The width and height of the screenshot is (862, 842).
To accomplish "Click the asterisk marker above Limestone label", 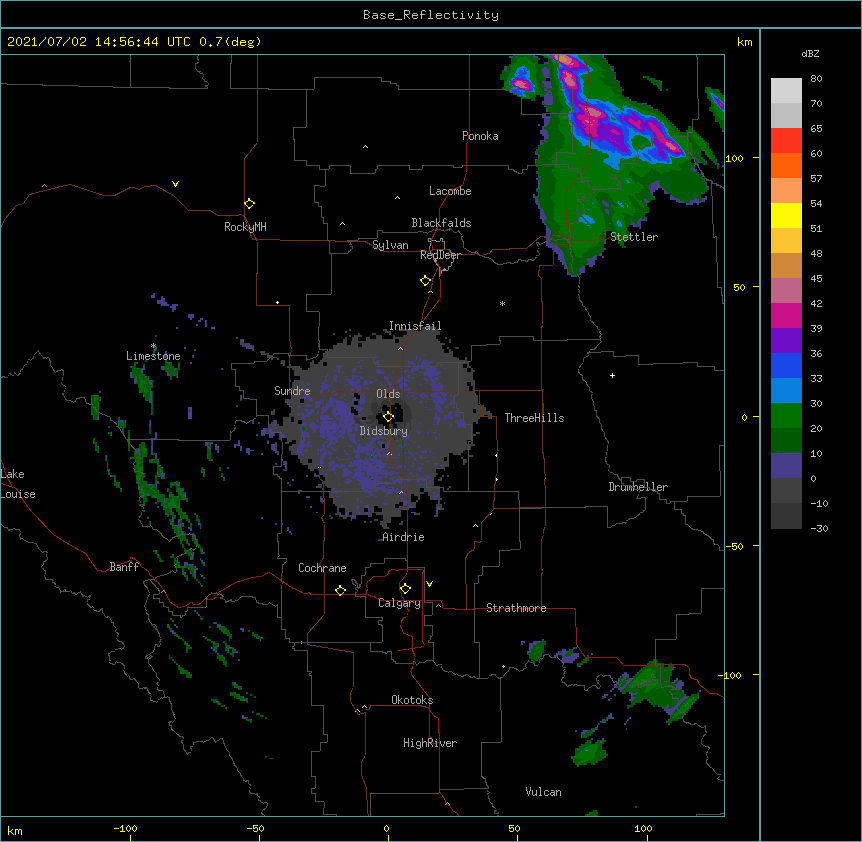I will (x=154, y=346).
